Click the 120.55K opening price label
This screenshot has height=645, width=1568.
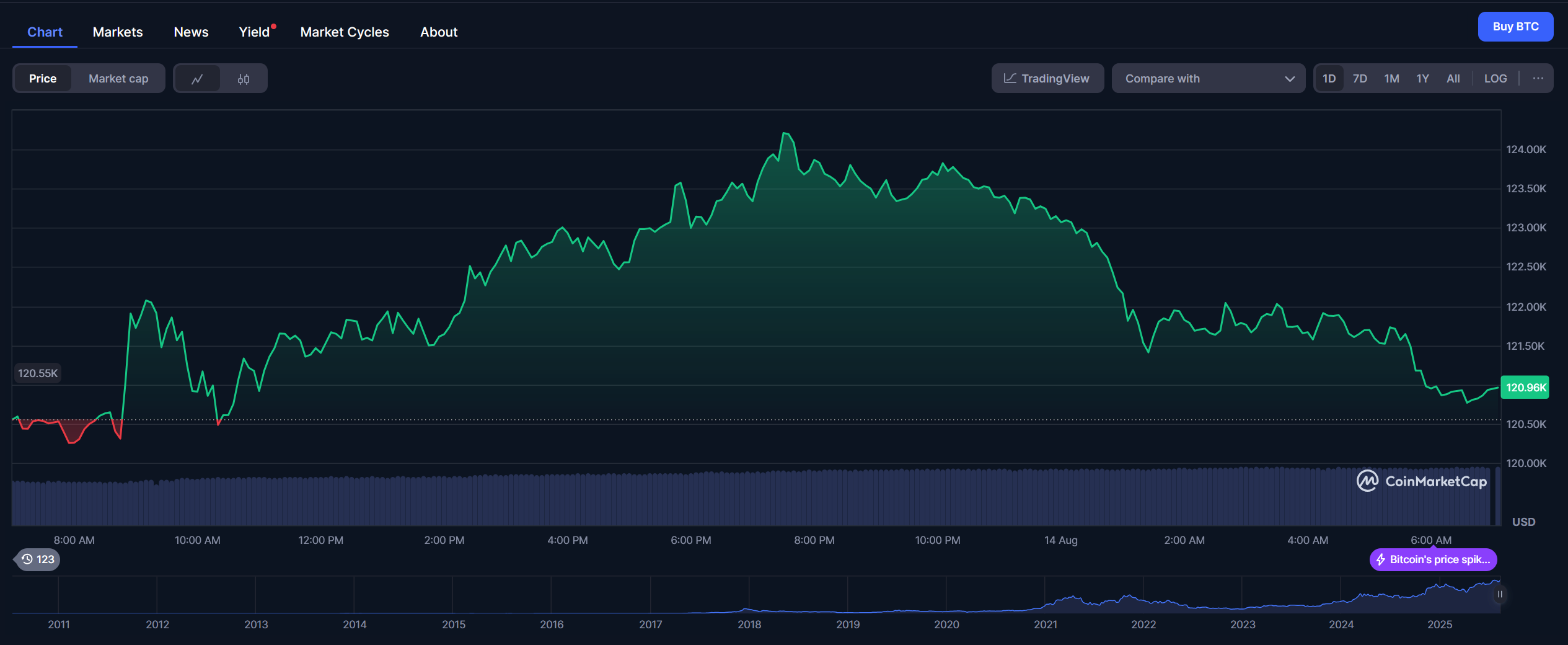coord(38,373)
